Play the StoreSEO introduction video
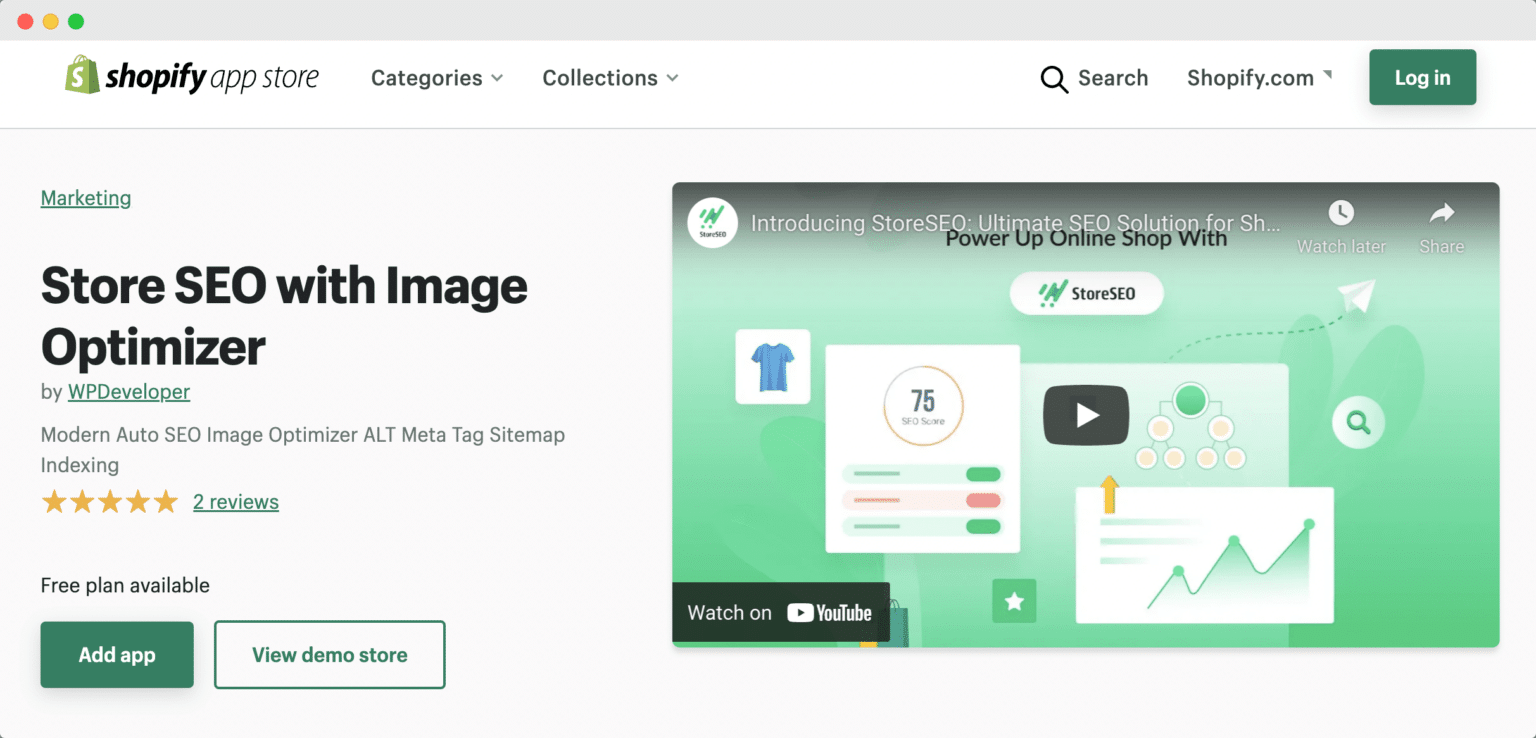Image resolution: width=1536 pixels, height=738 pixels. 1086,414
